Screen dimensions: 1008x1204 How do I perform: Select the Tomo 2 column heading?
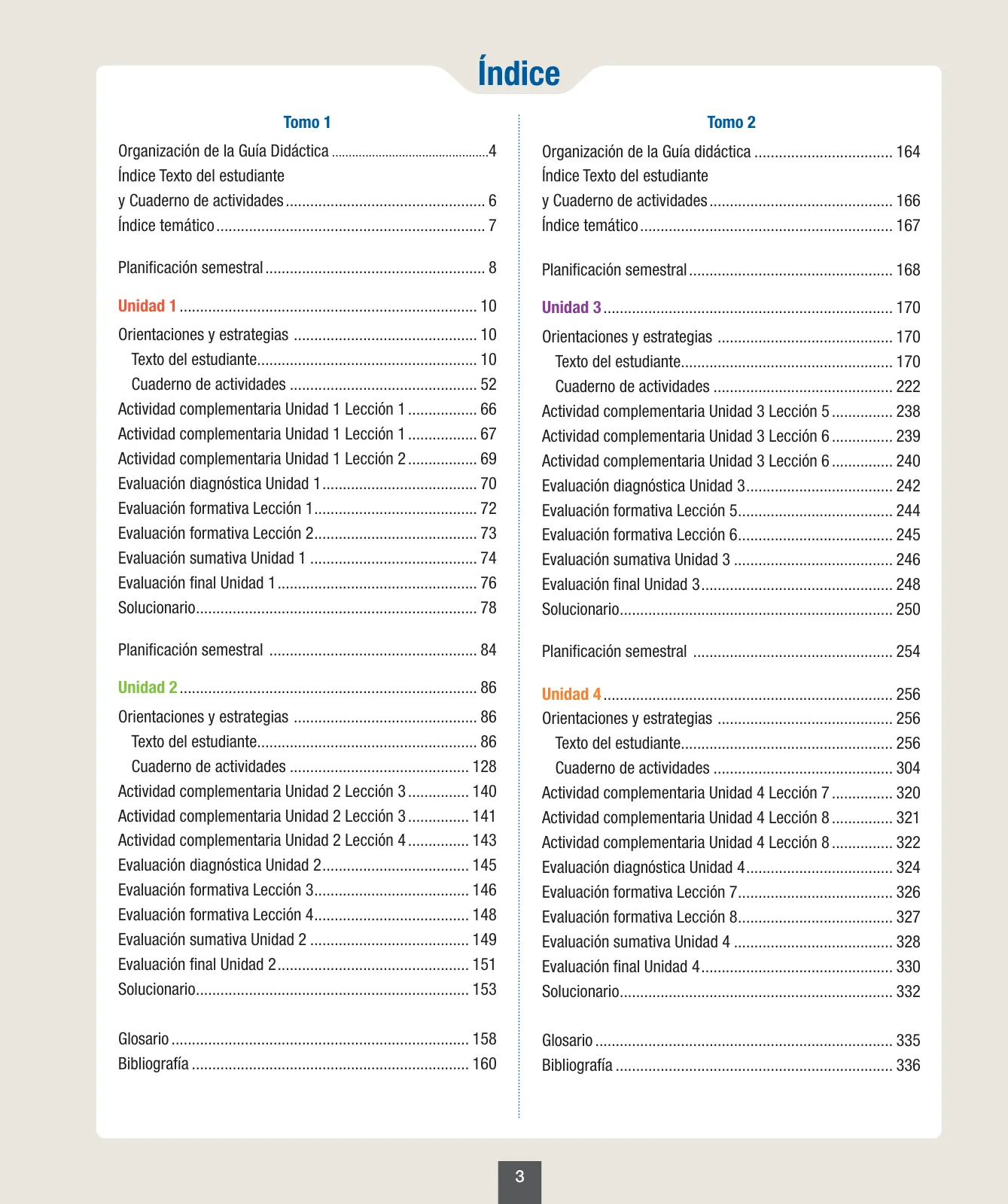(731, 122)
